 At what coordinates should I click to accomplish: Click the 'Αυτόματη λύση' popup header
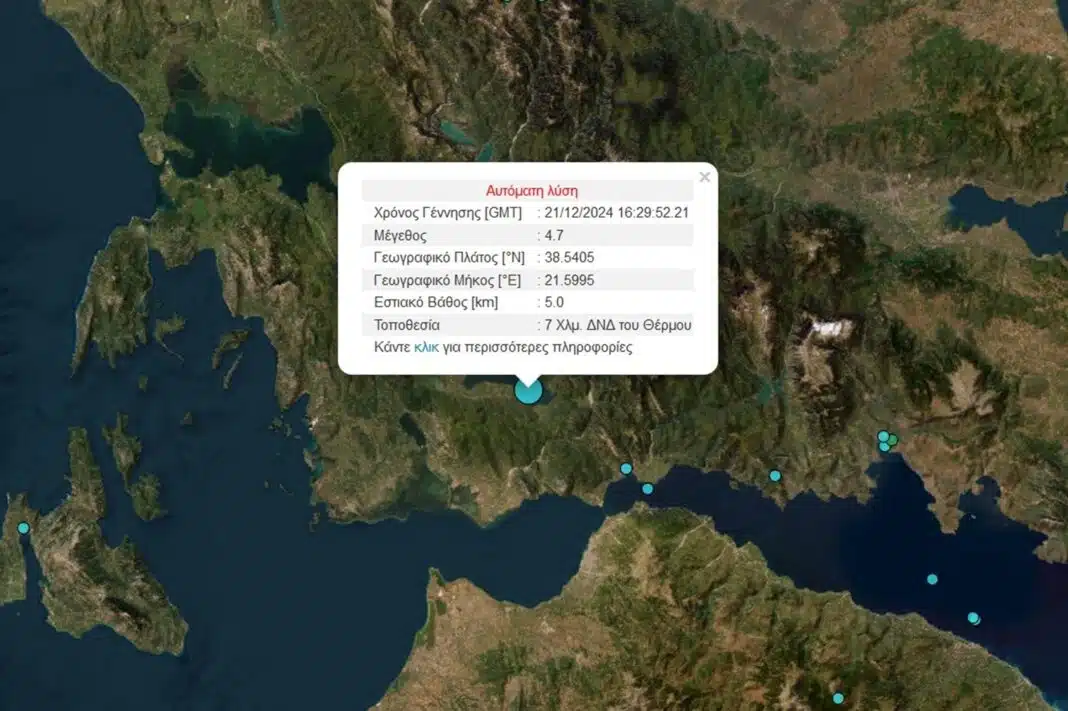click(x=531, y=190)
